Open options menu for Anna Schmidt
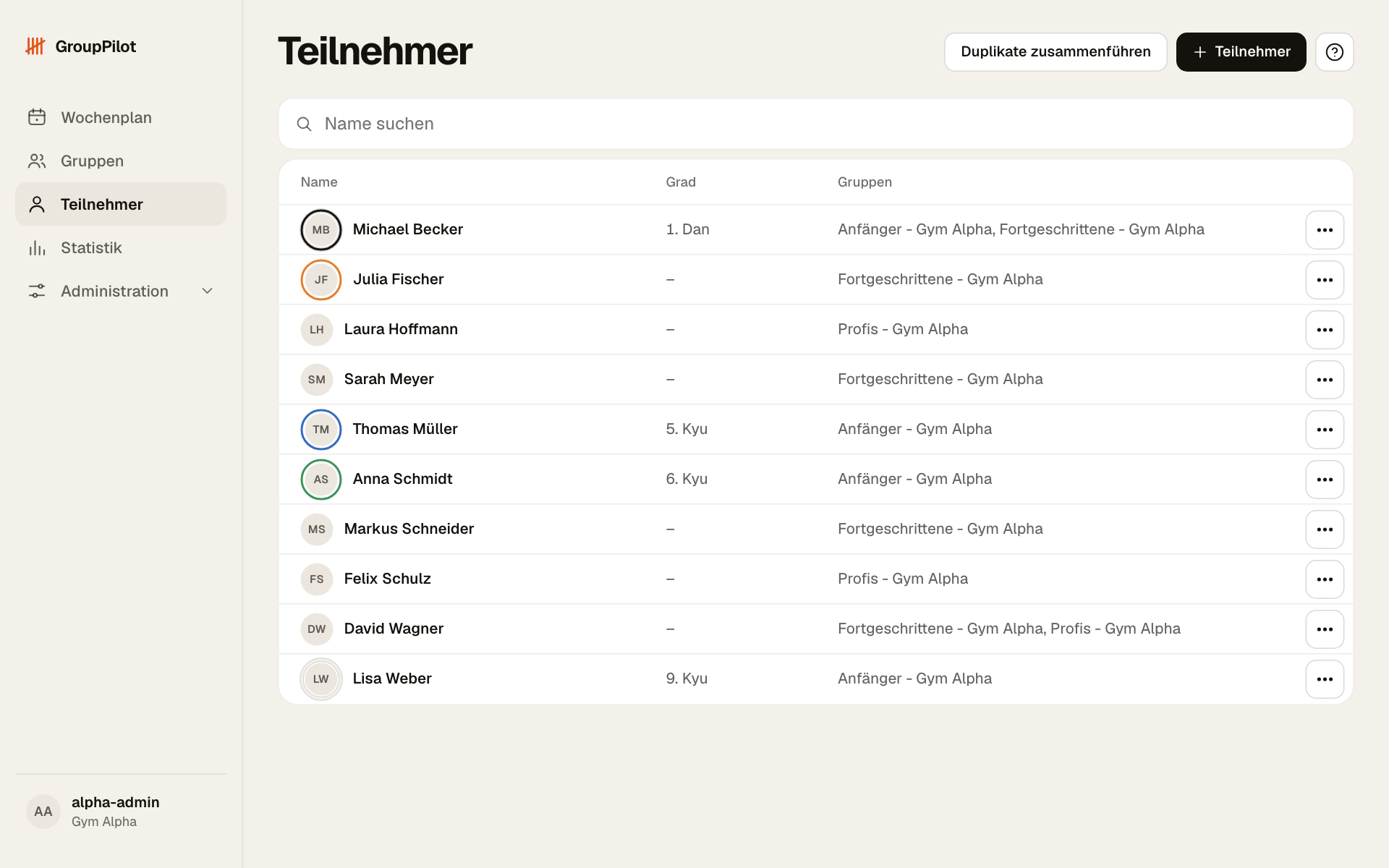The height and width of the screenshot is (868, 1389). (1325, 480)
